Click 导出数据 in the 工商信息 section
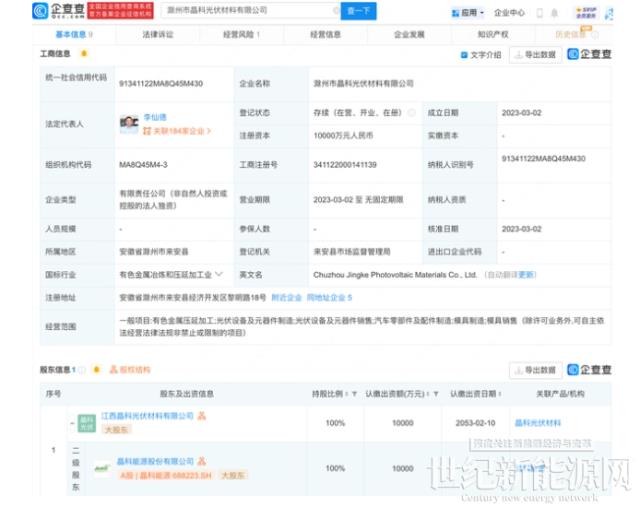Viewport: 640px width, 507px height. pos(535,55)
